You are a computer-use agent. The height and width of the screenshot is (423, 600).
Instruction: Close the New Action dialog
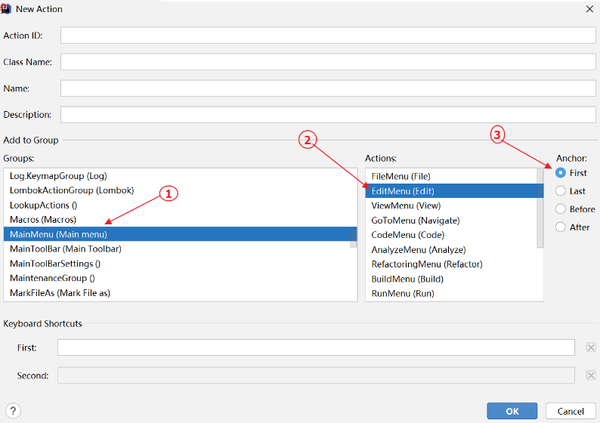point(585,9)
